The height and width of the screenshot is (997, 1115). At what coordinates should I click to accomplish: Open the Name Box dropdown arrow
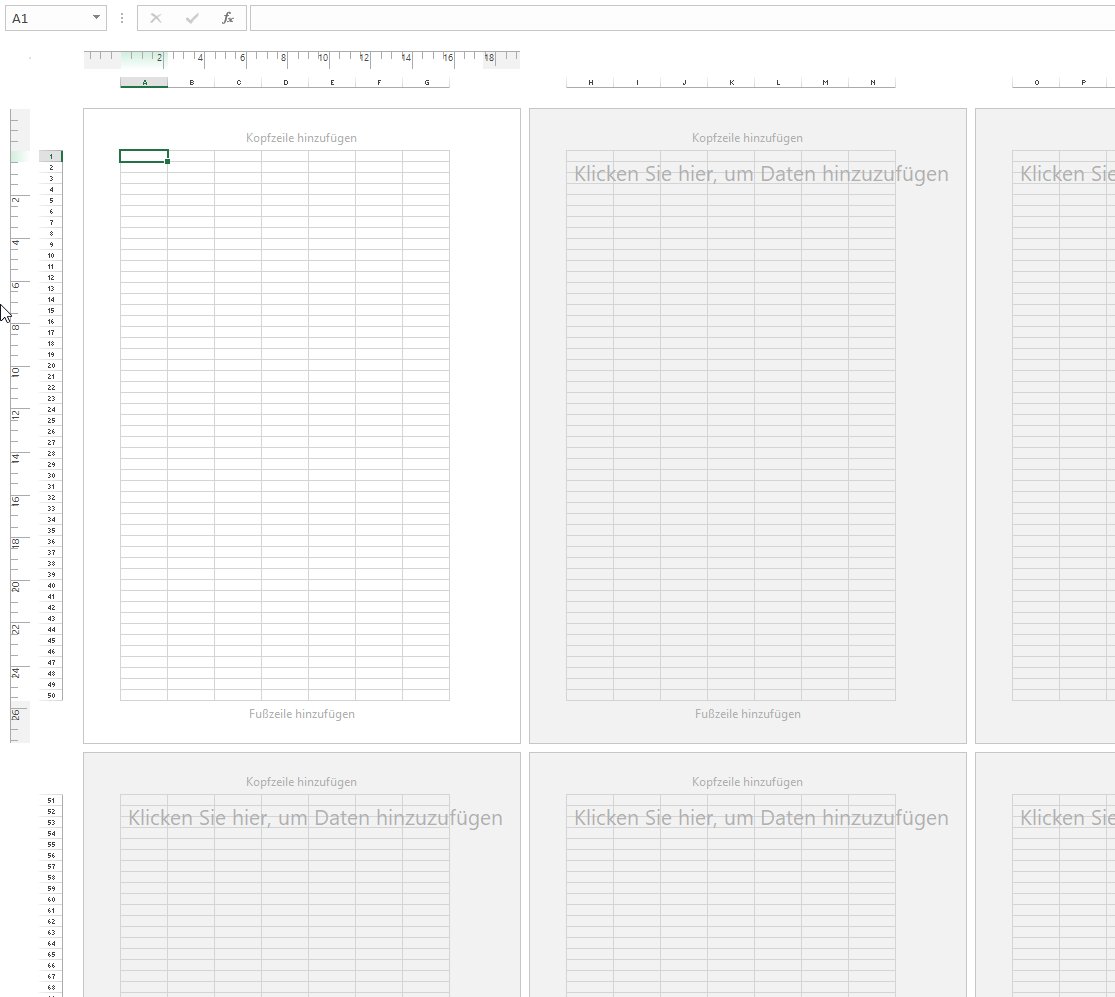click(96, 18)
